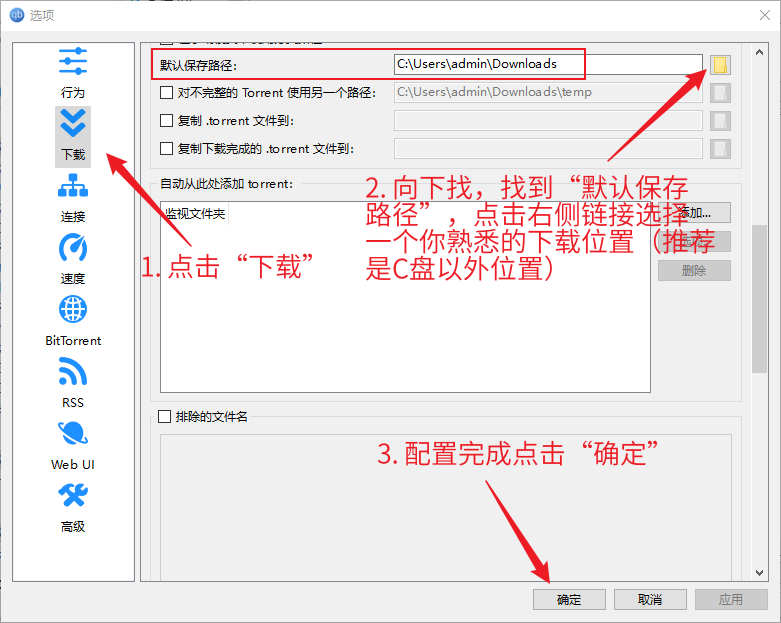
Task: Switch to the Web UI settings page
Action: pos(73,444)
